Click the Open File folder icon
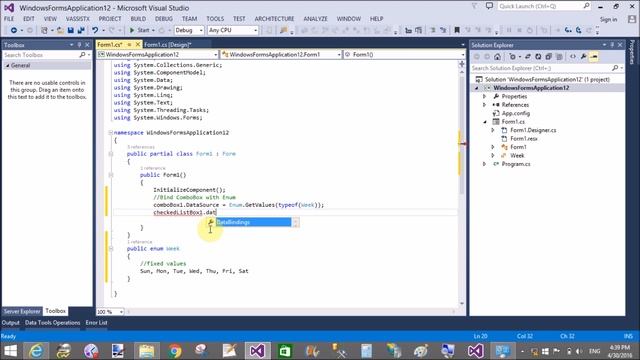 click(60, 30)
